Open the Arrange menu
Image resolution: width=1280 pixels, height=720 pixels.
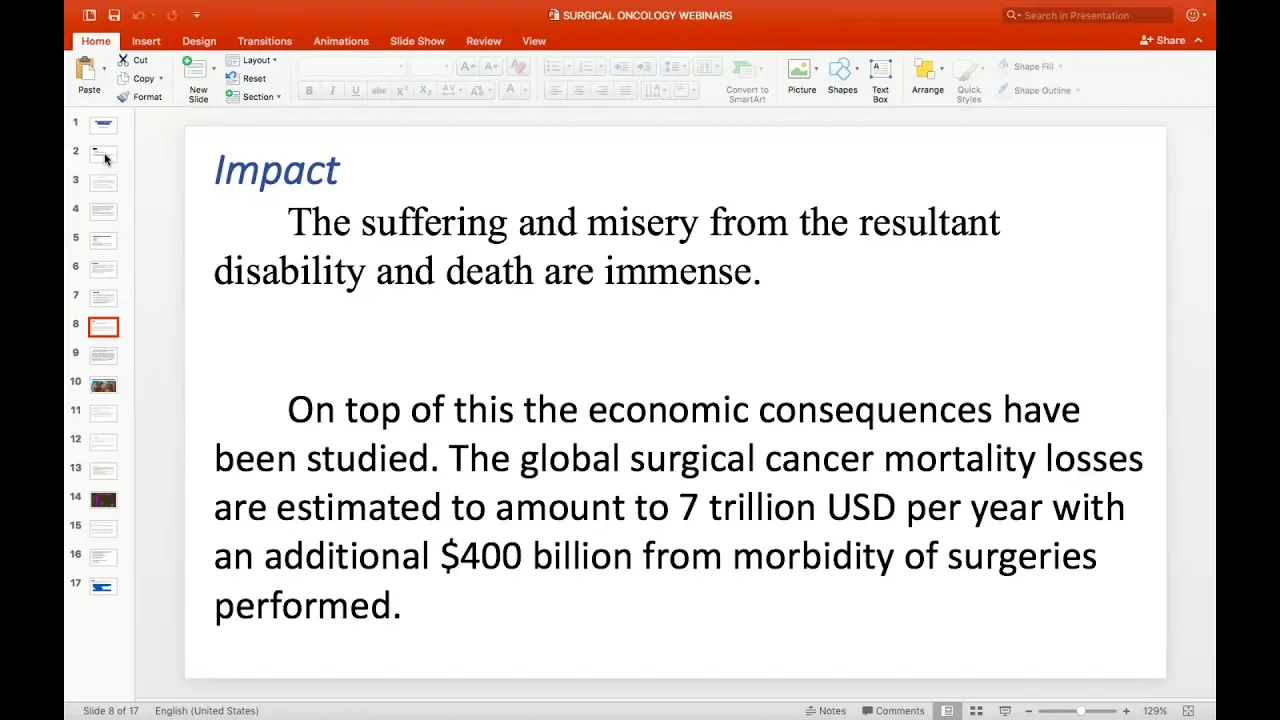pyautogui.click(x=927, y=78)
